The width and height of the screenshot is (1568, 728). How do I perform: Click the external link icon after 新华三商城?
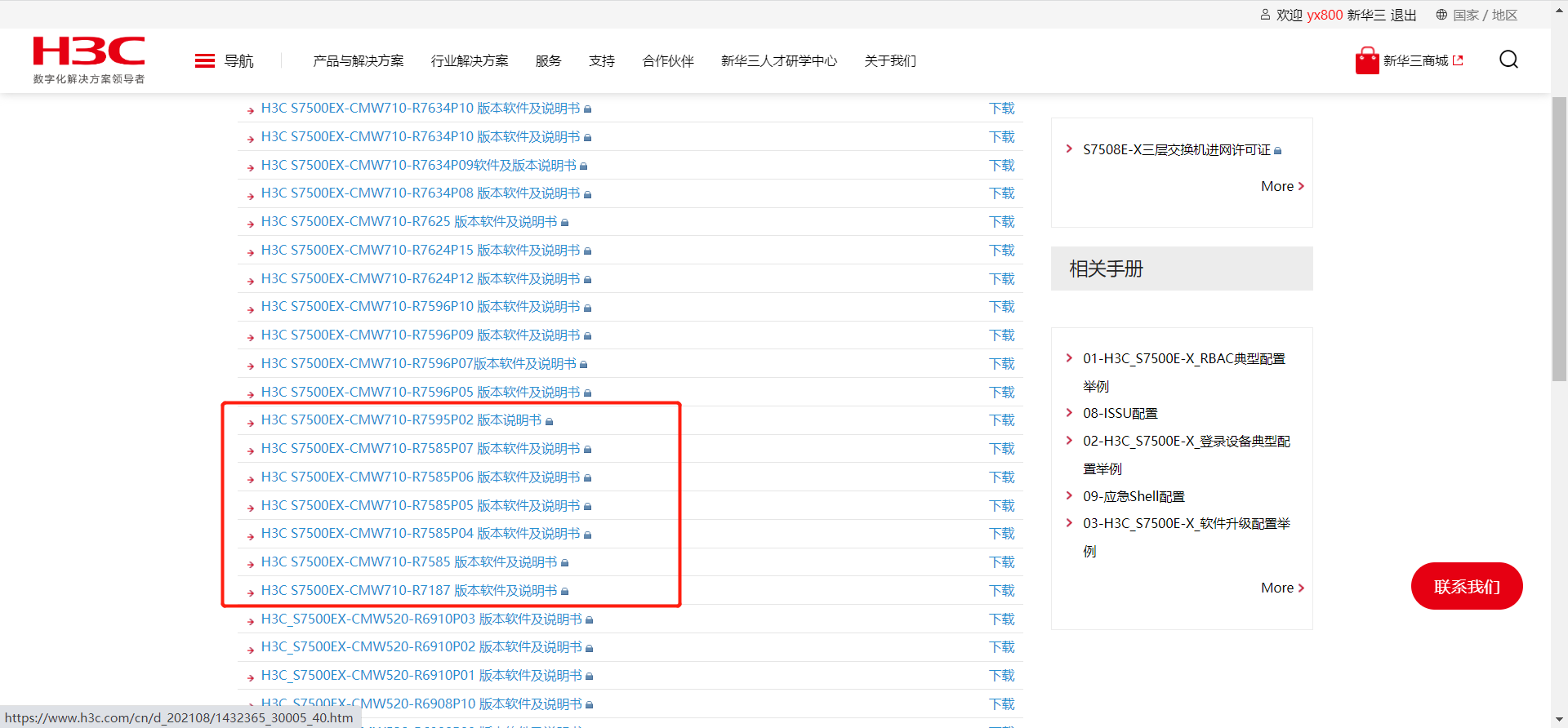1458,60
